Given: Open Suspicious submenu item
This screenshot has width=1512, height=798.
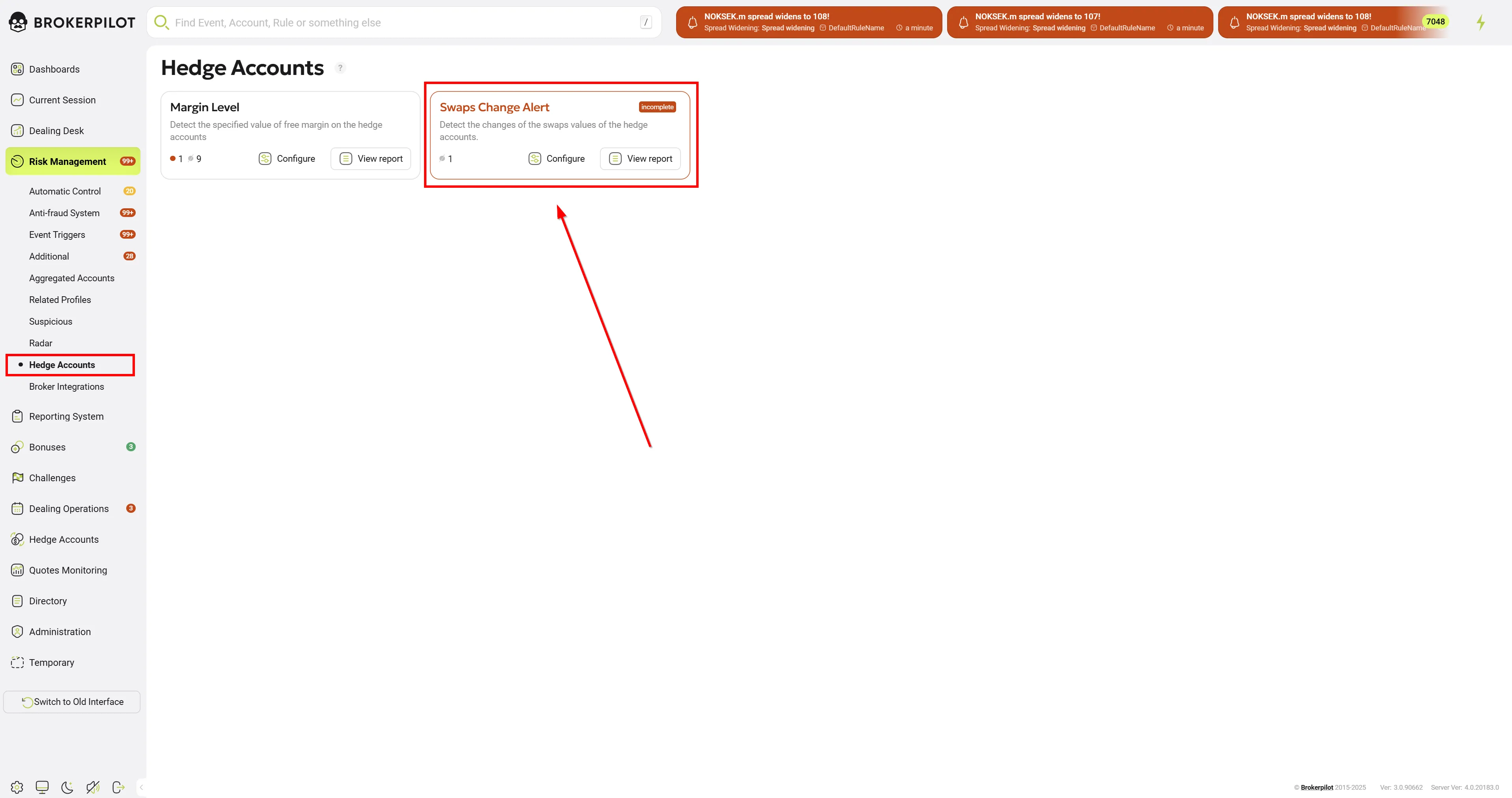Looking at the screenshot, I should click(x=50, y=321).
